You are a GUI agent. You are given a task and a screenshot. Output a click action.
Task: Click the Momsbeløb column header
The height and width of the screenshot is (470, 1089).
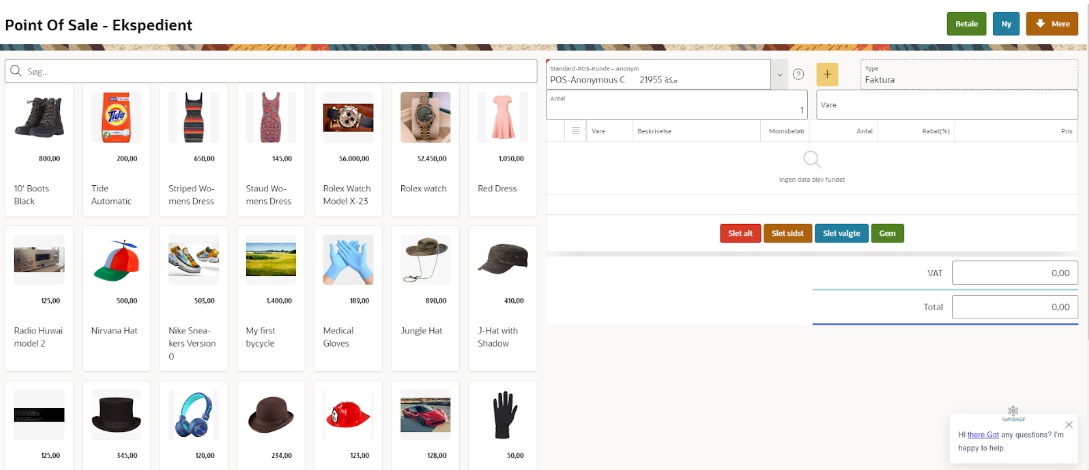(x=786, y=131)
